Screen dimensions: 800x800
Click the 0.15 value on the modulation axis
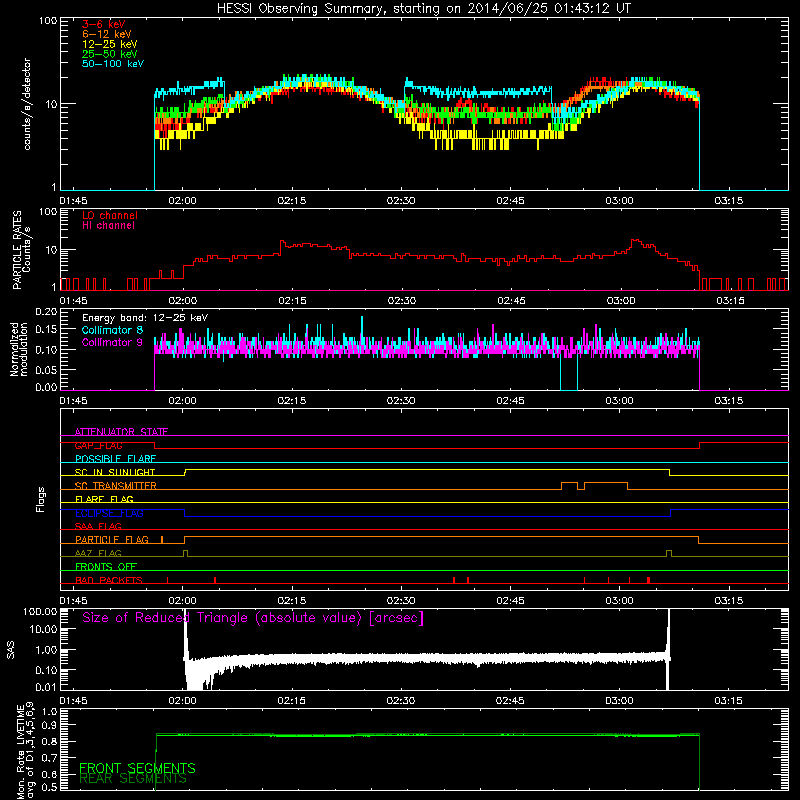point(46,329)
